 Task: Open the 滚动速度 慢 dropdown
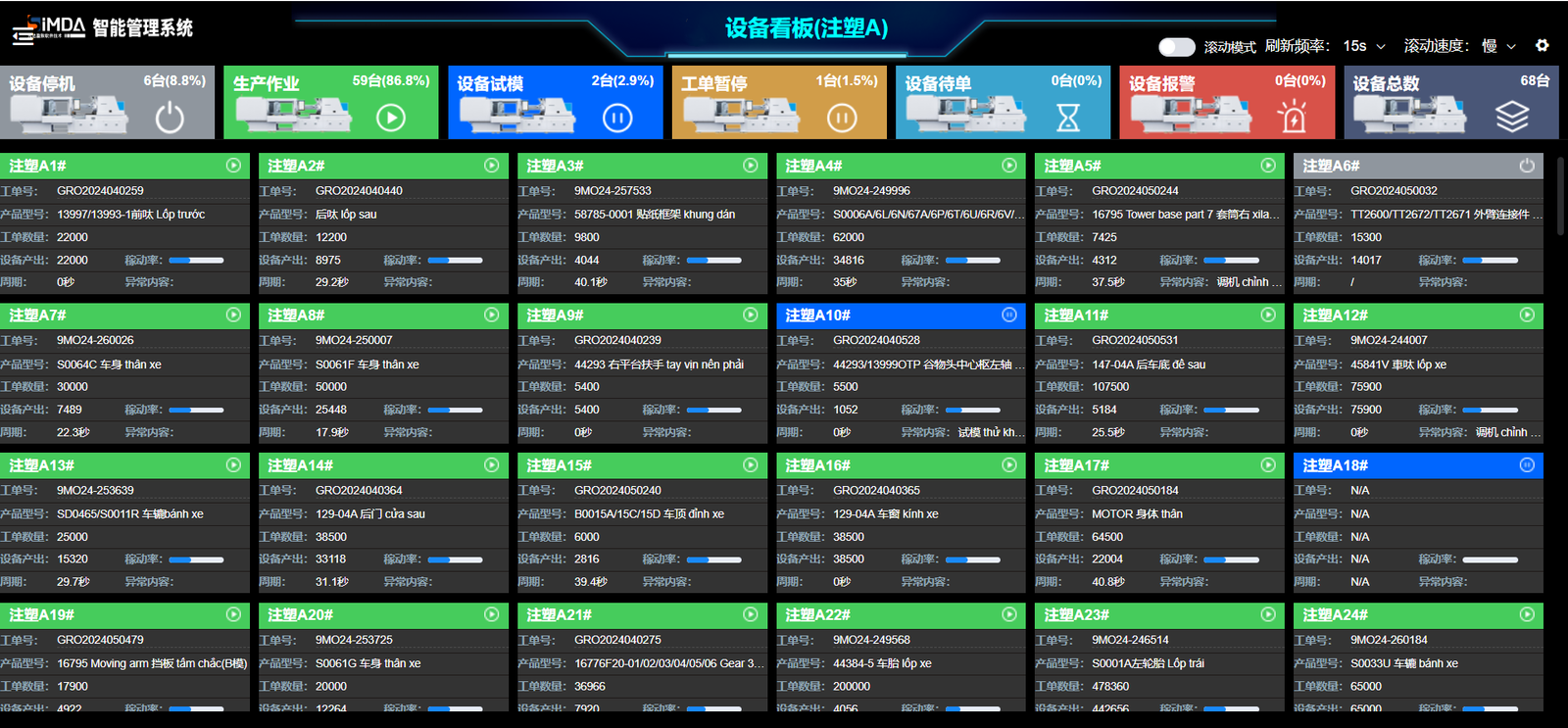pyautogui.click(x=1498, y=46)
